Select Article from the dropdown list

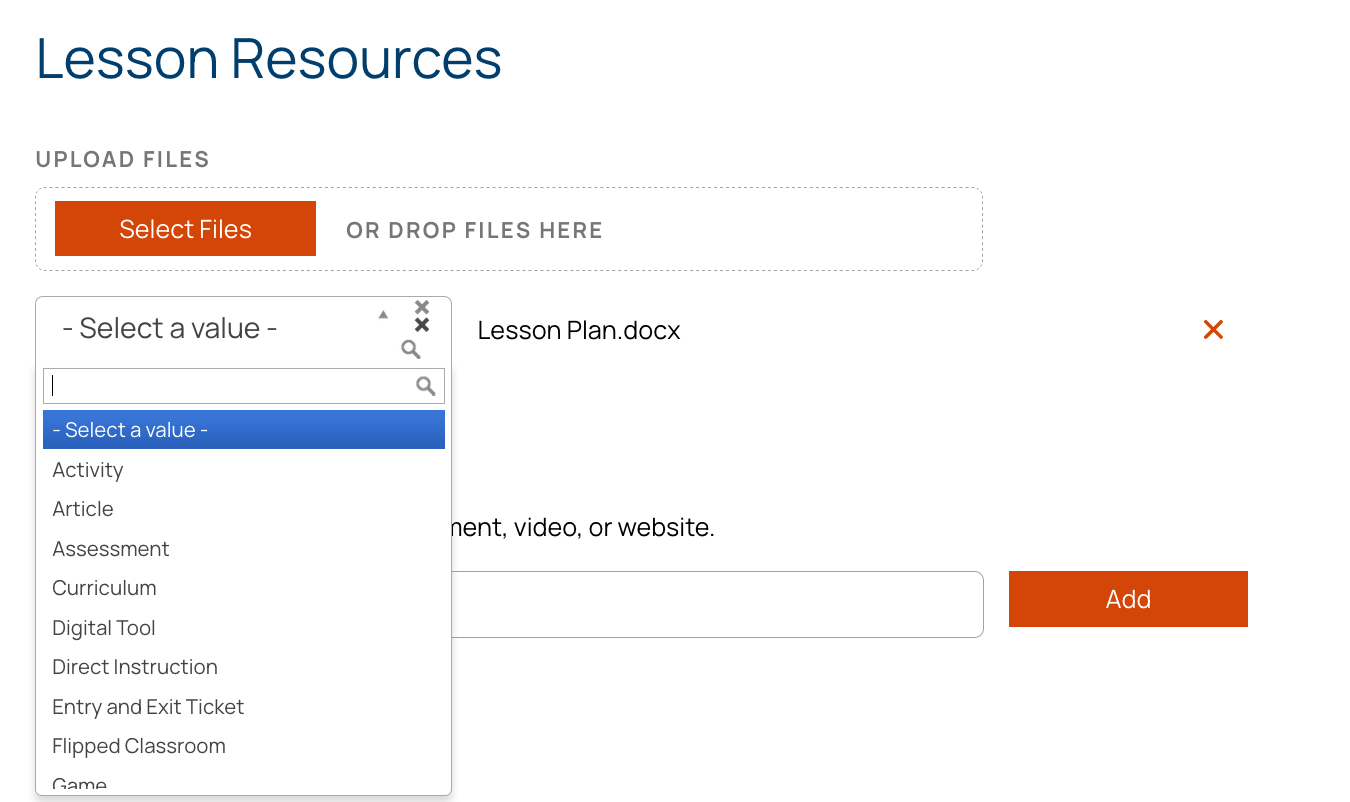(83, 509)
